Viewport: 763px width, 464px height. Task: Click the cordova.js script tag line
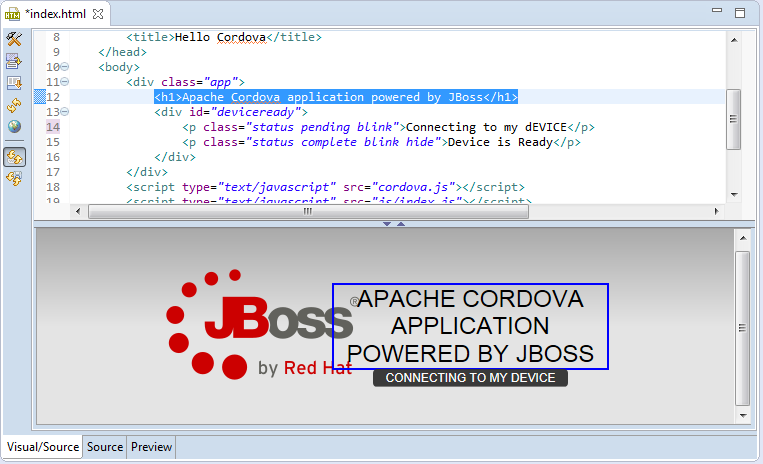[x=326, y=187]
